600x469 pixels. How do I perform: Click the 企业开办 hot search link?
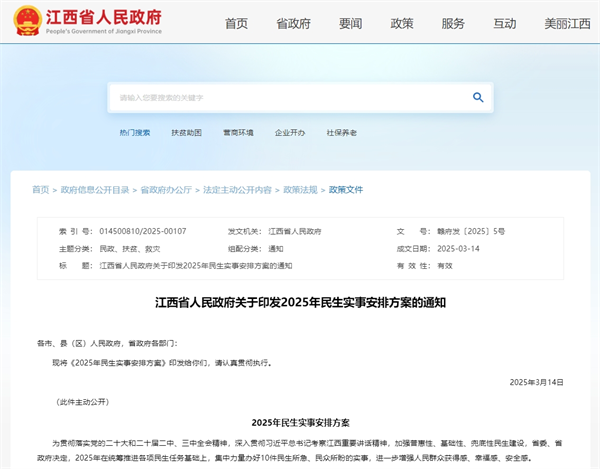290,132
